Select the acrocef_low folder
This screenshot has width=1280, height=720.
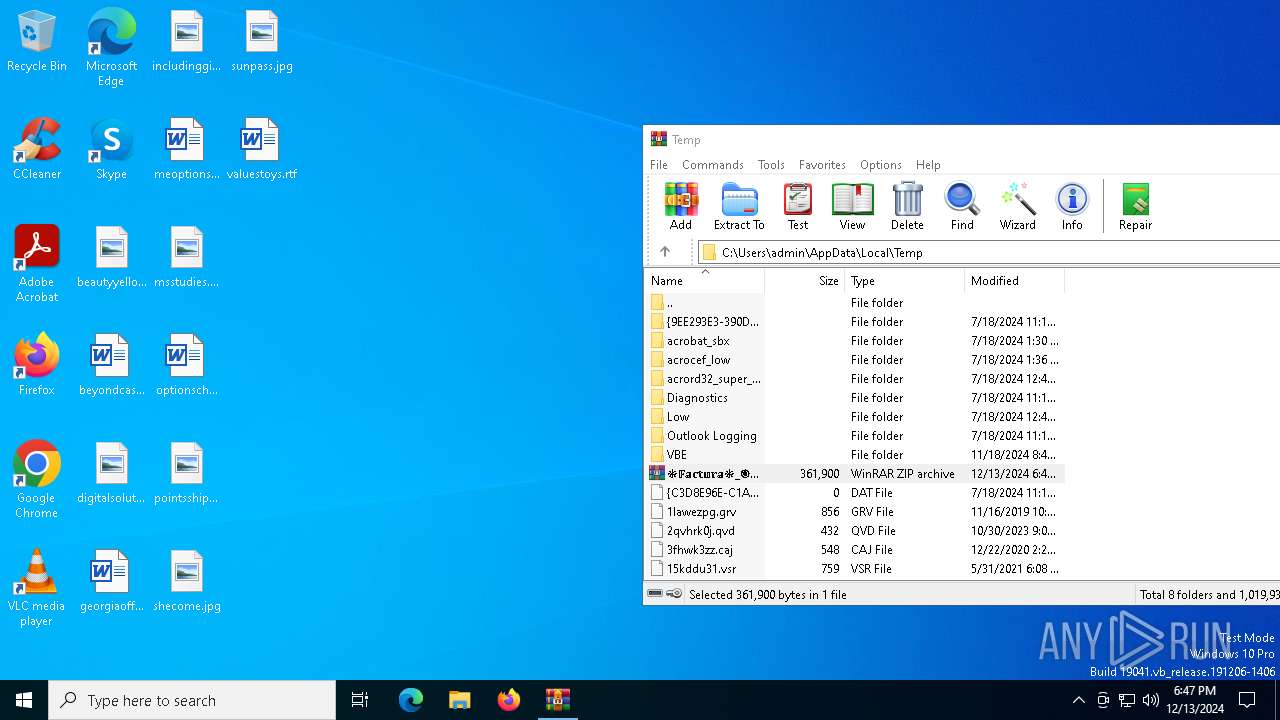pos(855,359)
